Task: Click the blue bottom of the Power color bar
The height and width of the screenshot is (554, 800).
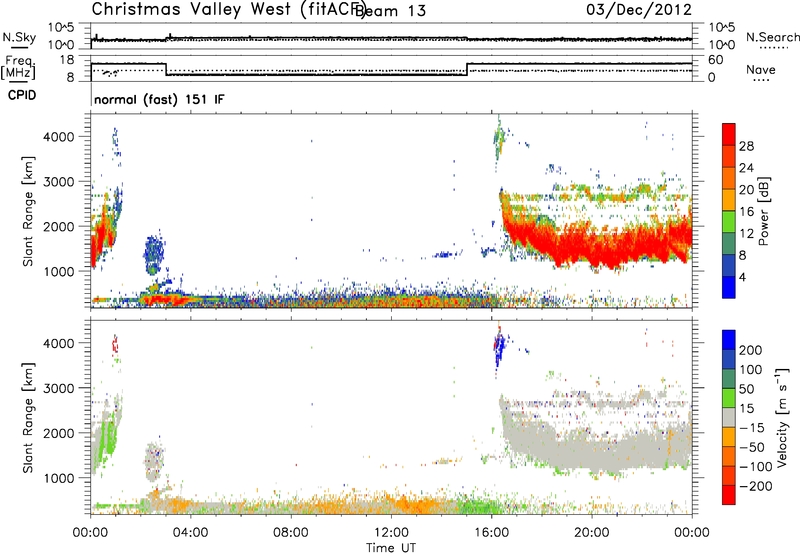Action: pos(729,287)
